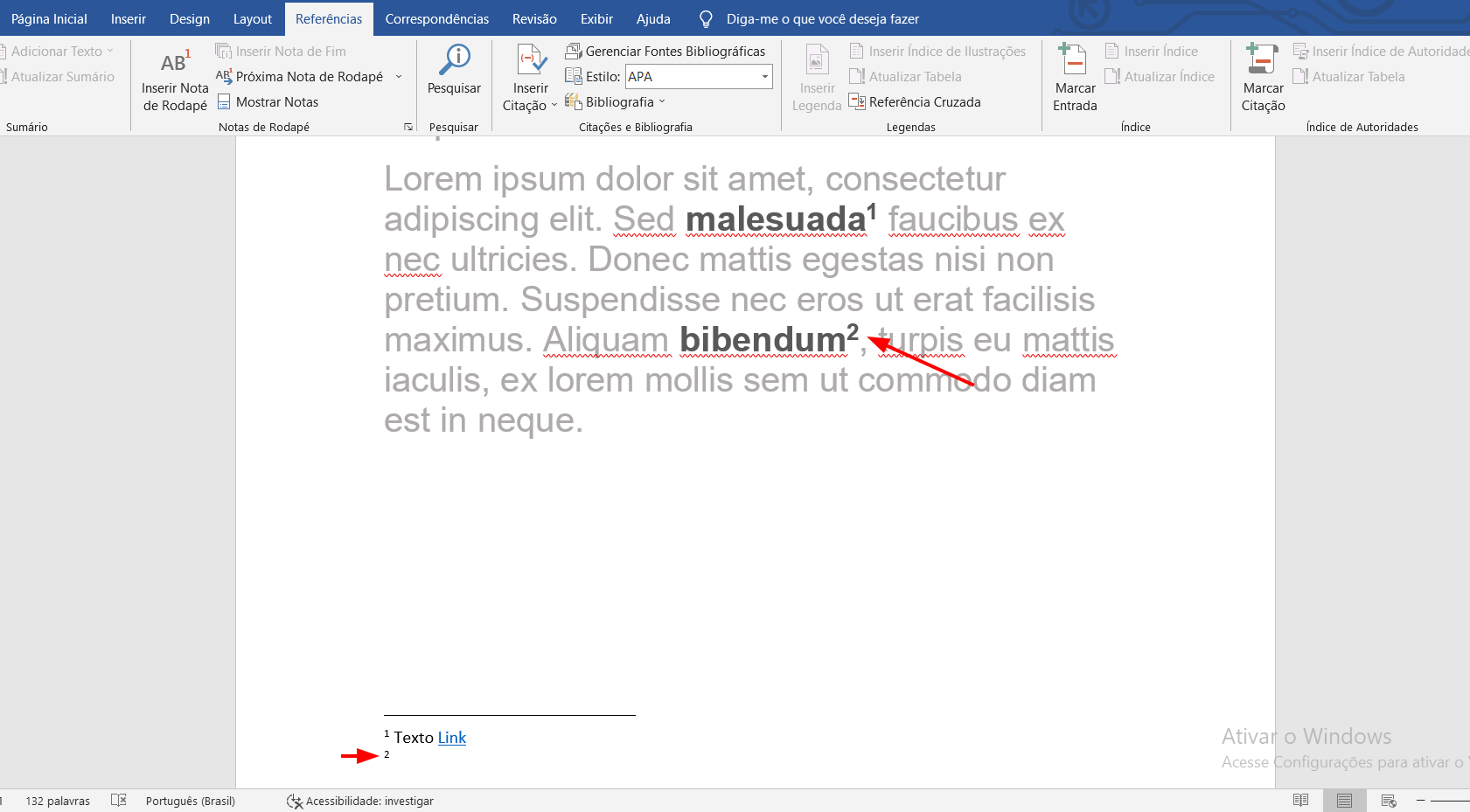Switch to Layout da Web view
The image size is (1470, 812).
pyautogui.click(x=1389, y=801)
